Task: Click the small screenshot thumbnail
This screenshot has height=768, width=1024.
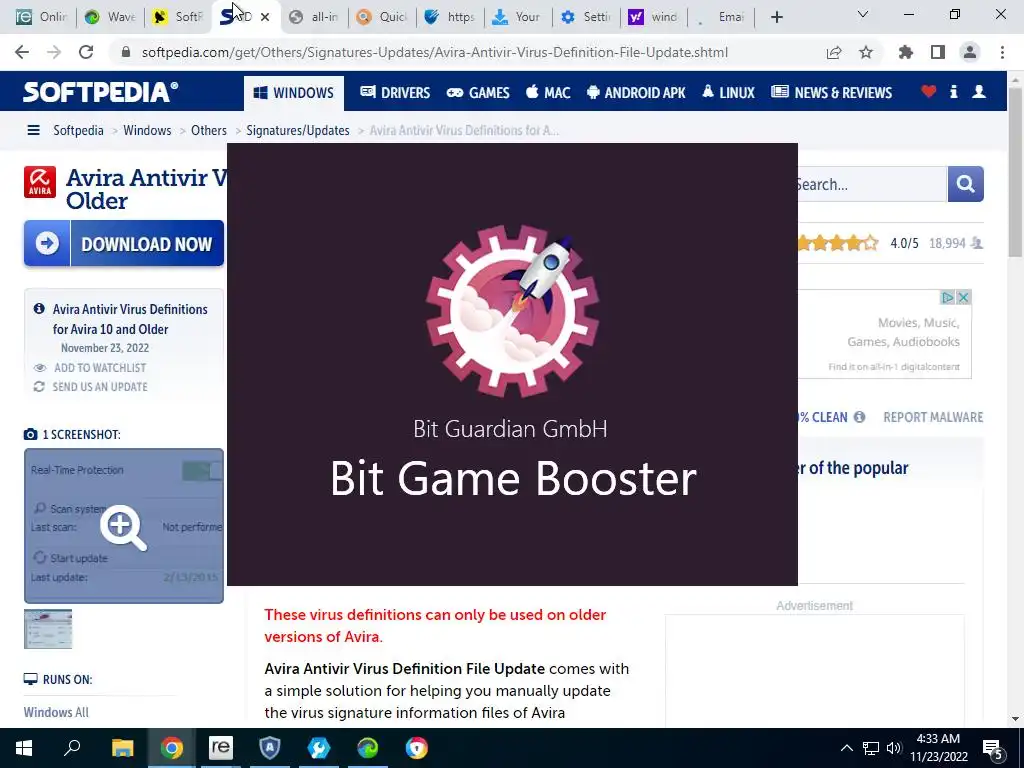Action: [48, 629]
